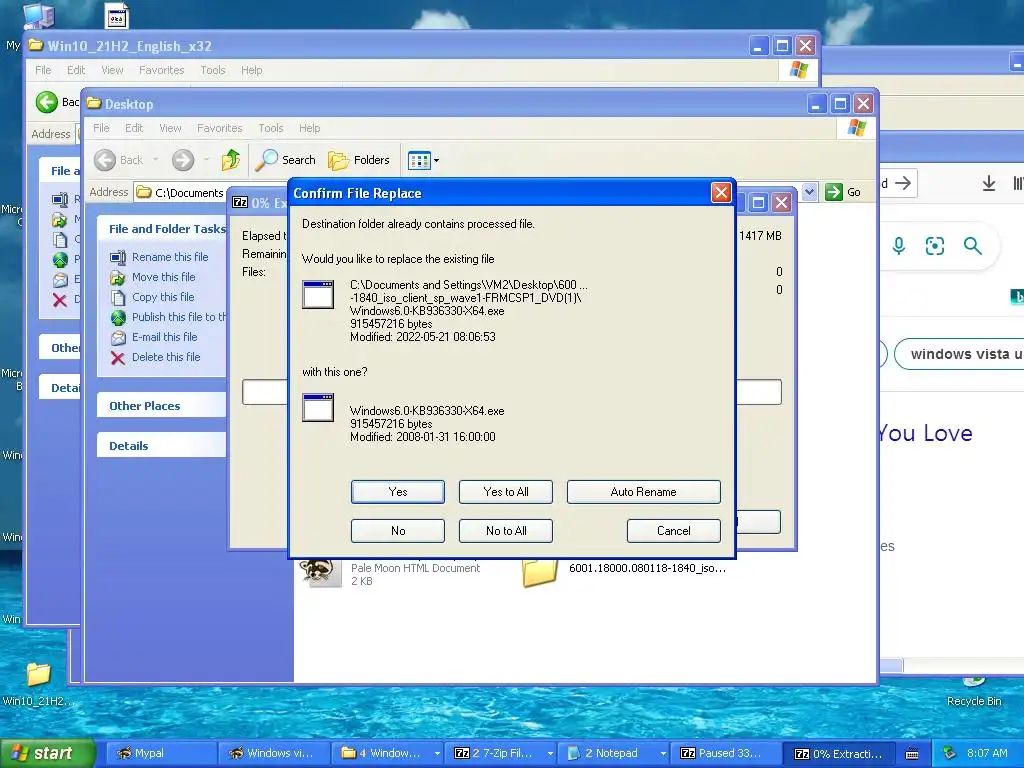
Task: Open the 4 Windows Explorer taskbar group
Action: (x=388, y=754)
